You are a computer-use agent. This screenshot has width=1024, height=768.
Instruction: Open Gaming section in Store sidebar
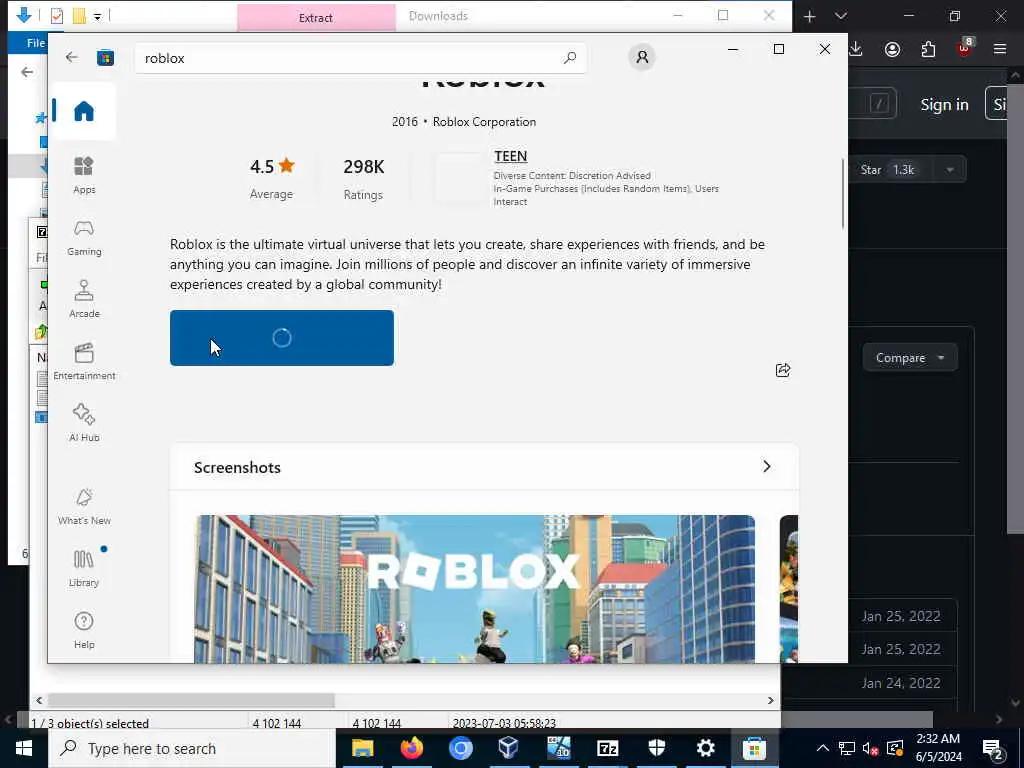[x=84, y=237]
